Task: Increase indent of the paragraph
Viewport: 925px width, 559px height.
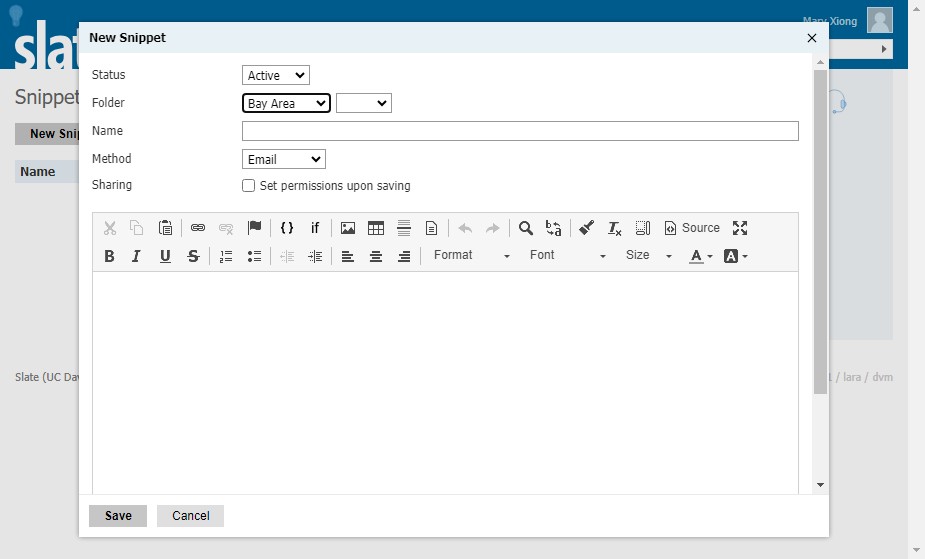Action: coord(315,256)
